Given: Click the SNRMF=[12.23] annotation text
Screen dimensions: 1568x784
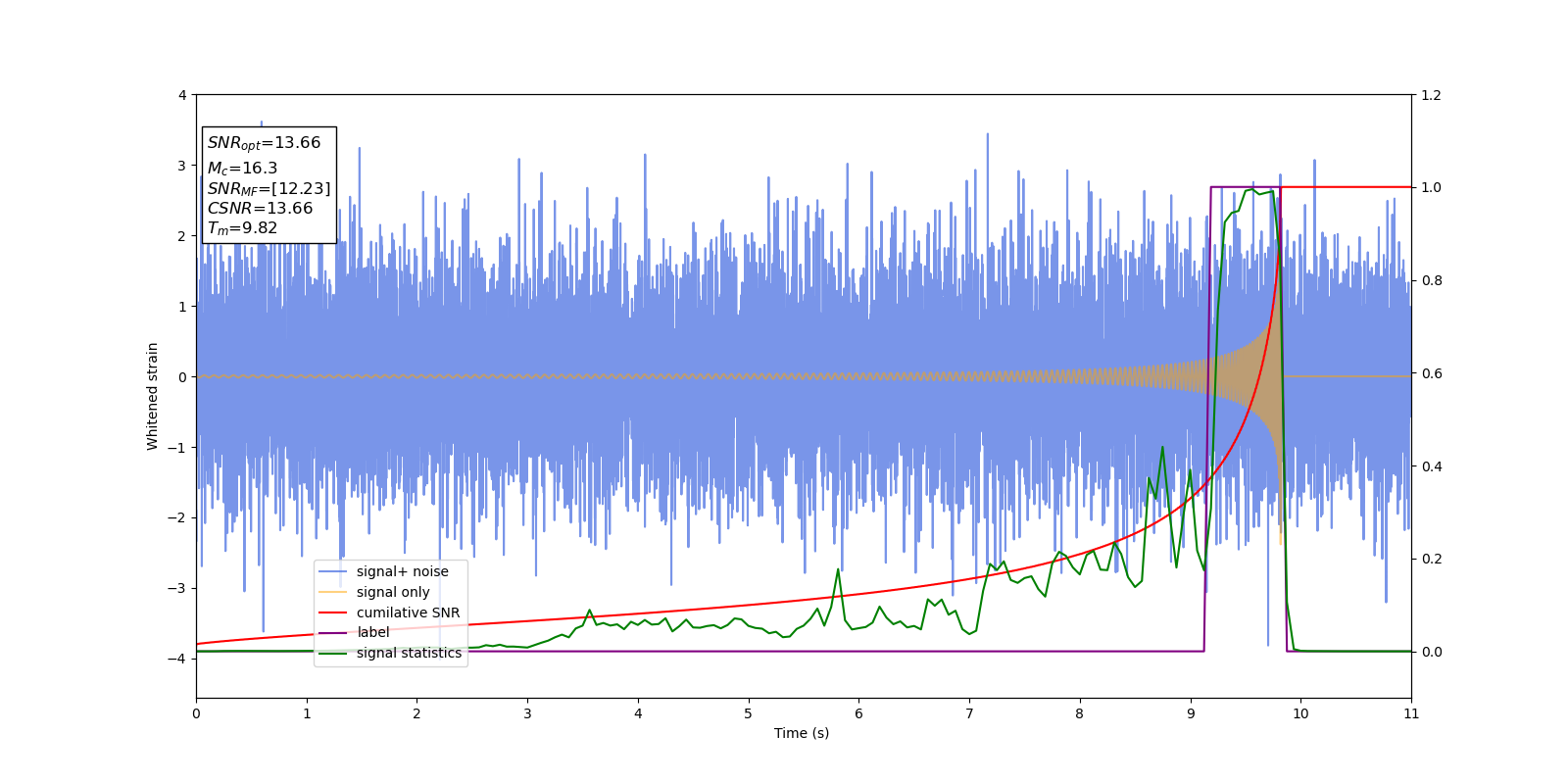Looking at the screenshot, I should tap(269, 188).
